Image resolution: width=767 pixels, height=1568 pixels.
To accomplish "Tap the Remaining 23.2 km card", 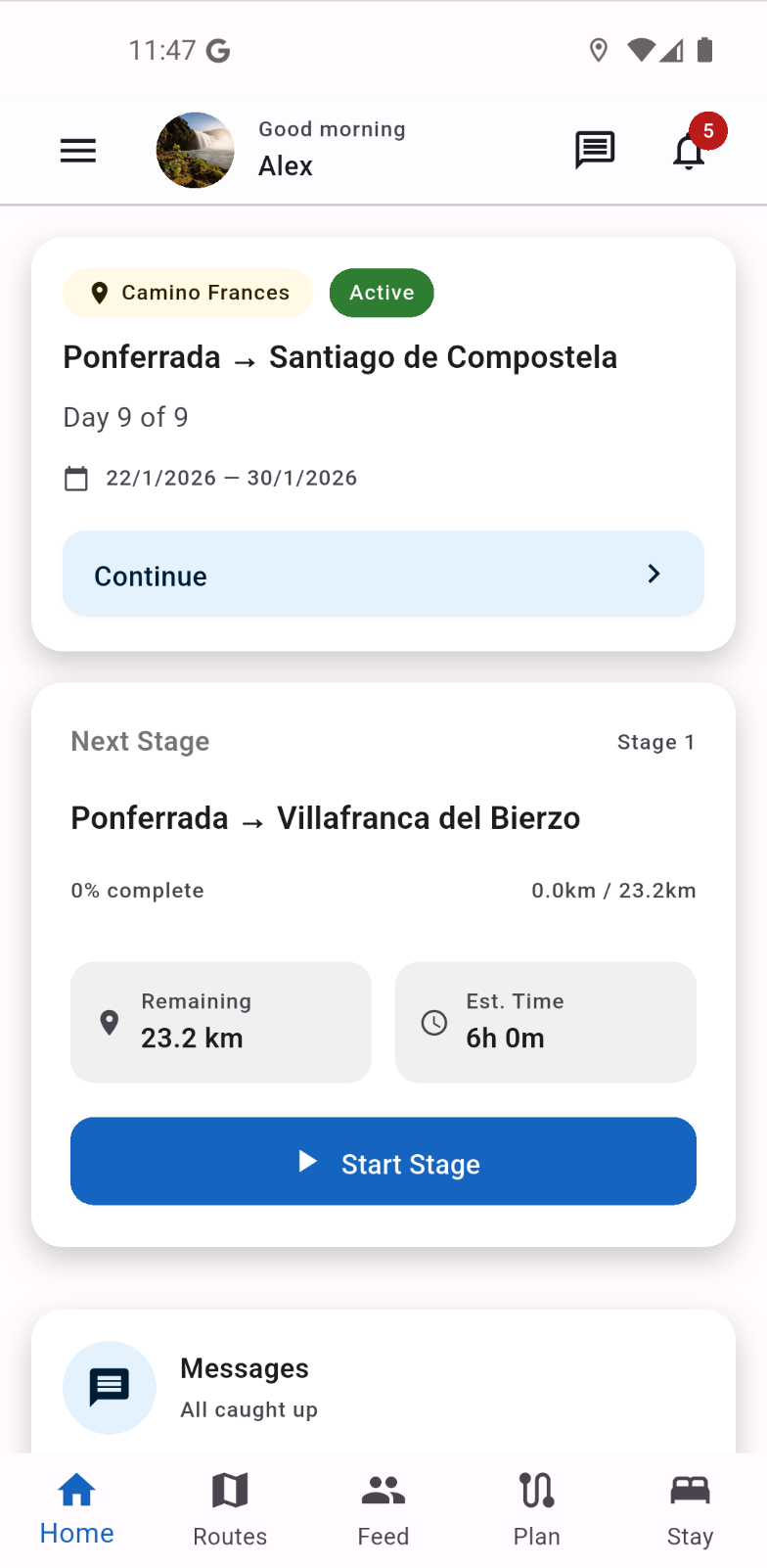I will point(221,1022).
